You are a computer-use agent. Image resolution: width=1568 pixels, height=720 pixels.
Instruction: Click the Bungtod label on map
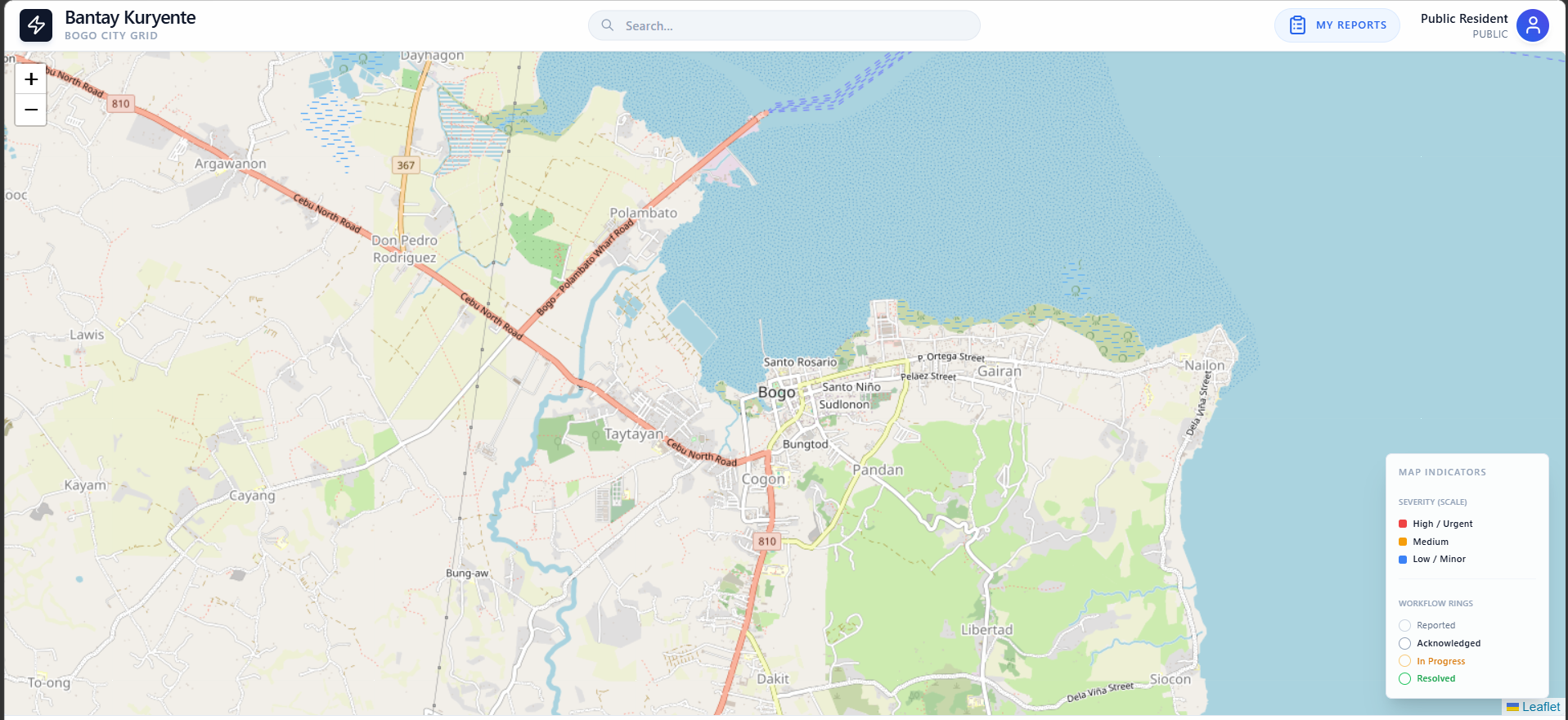(x=806, y=444)
